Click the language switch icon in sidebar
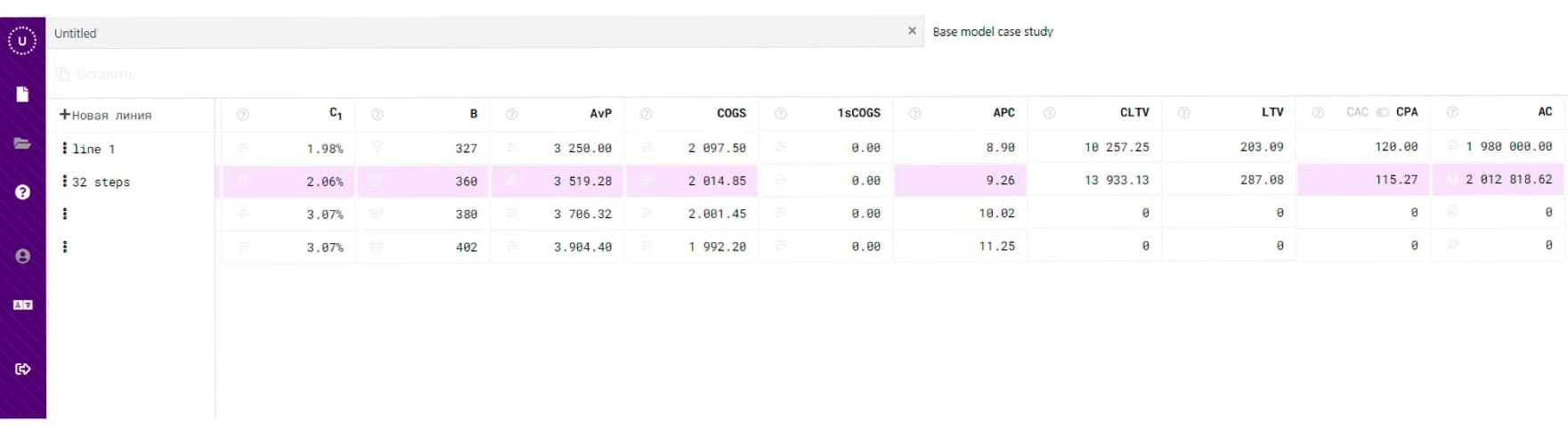 [x=23, y=305]
